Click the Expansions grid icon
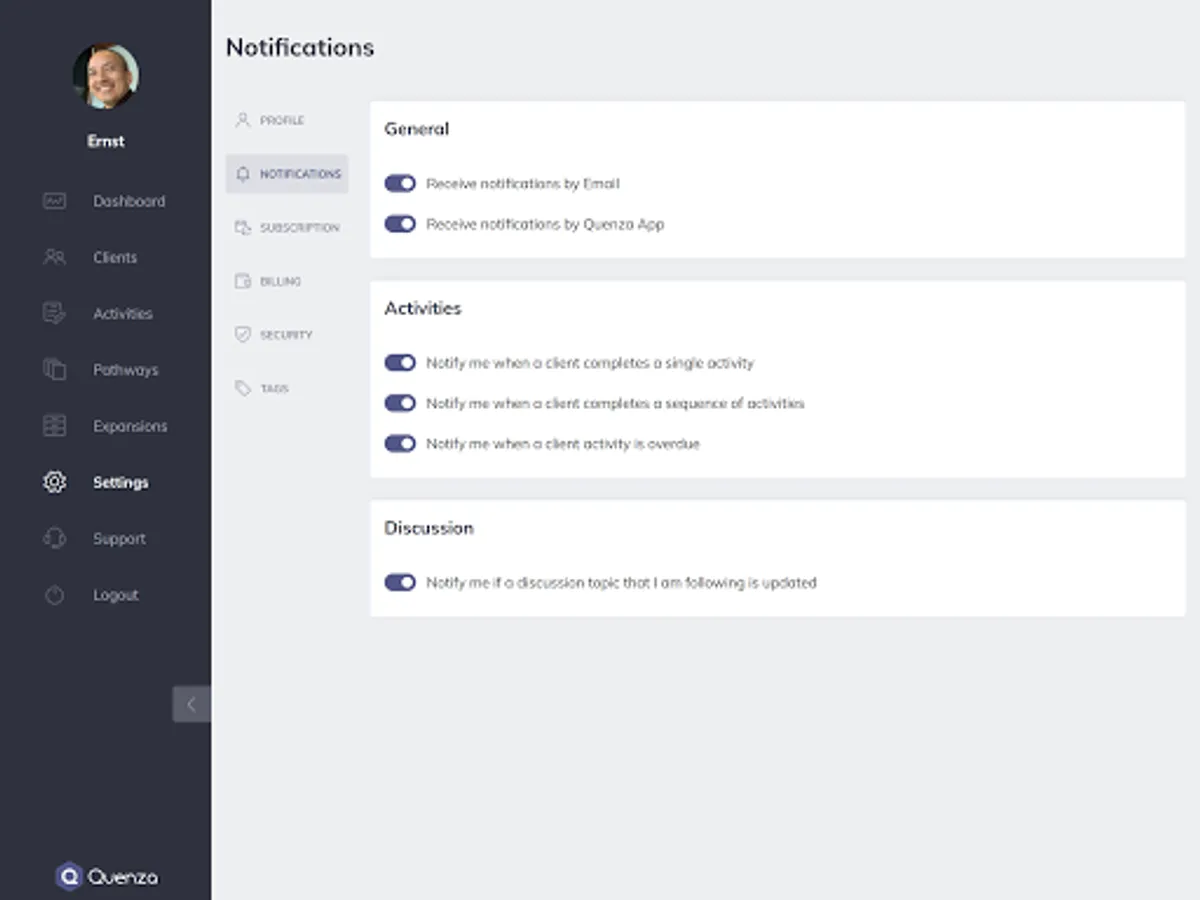1200x900 pixels. click(54, 426)
